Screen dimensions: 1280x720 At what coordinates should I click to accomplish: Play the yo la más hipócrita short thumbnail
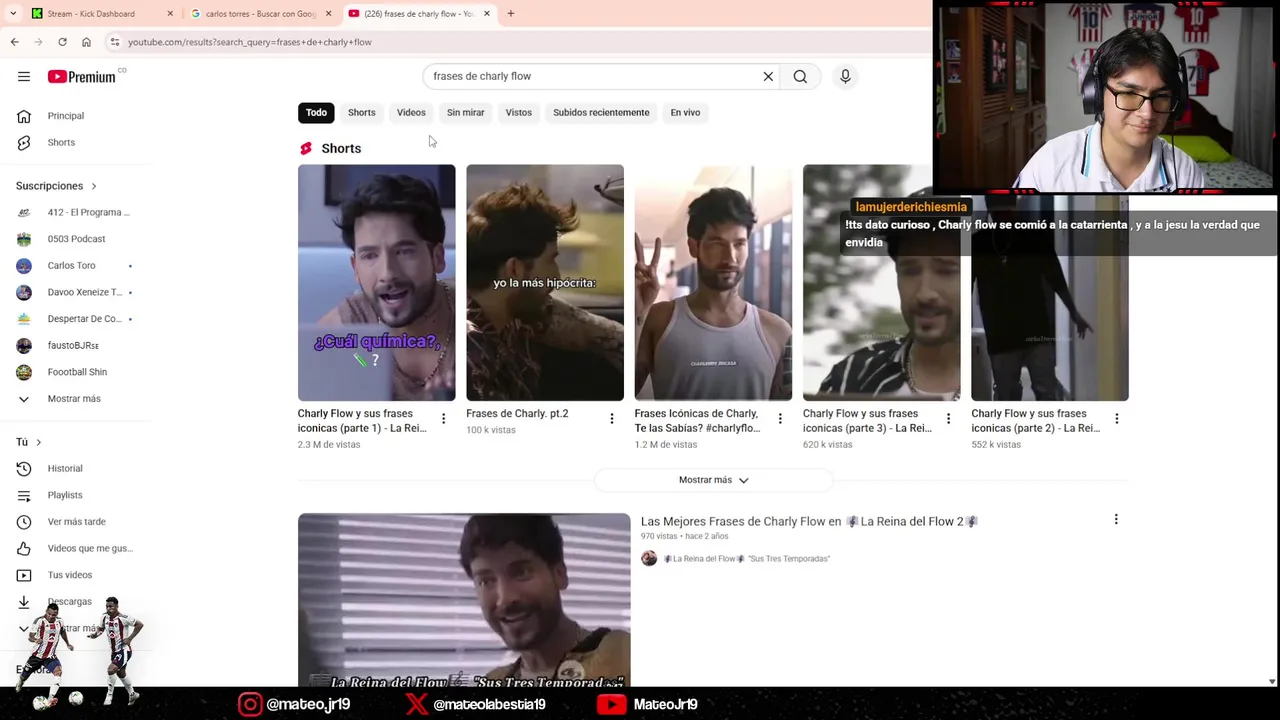coord(545,283)
